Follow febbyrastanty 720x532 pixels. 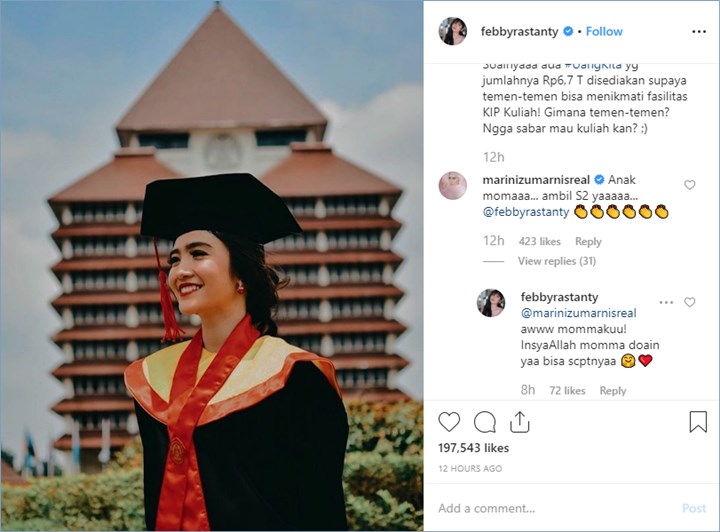coord(604,31)
